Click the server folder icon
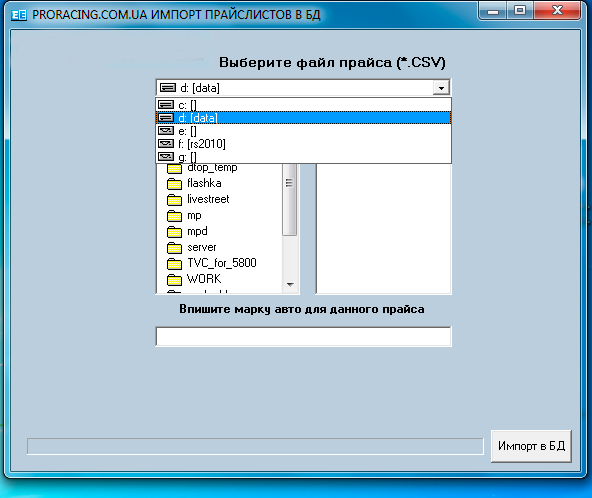Image resolution: width=592 pixels, height=498 pixels. [174, 248]
